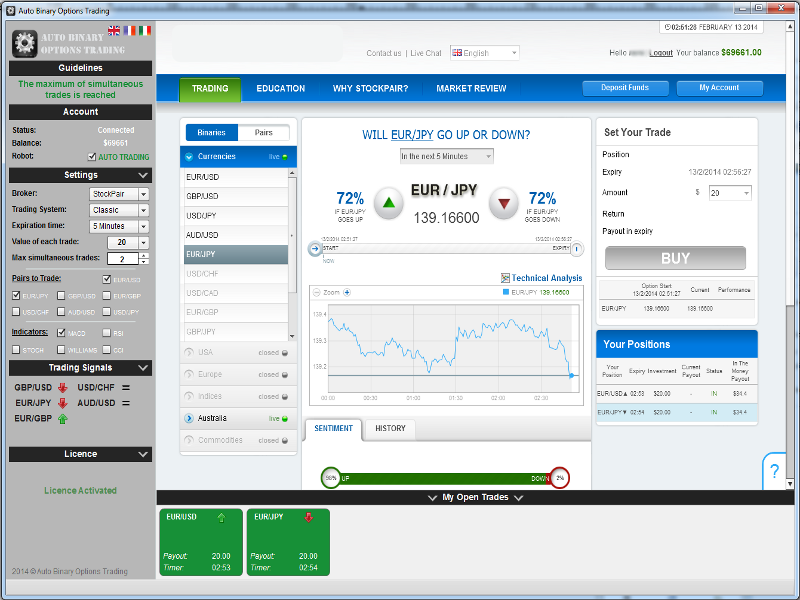
Task: Switch language using the Italian flag
Action: [145, 31]
